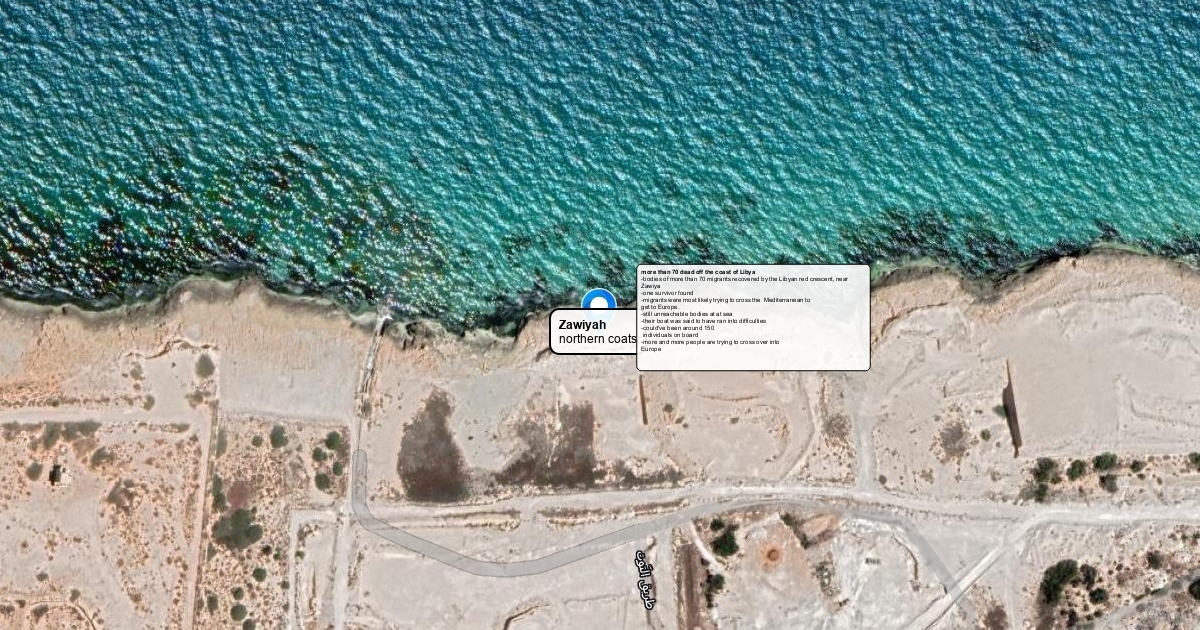Screen dimensions: 1200x630
Task: Click the single word 'Zawiya' line in popup
Action: pos(651,286)
